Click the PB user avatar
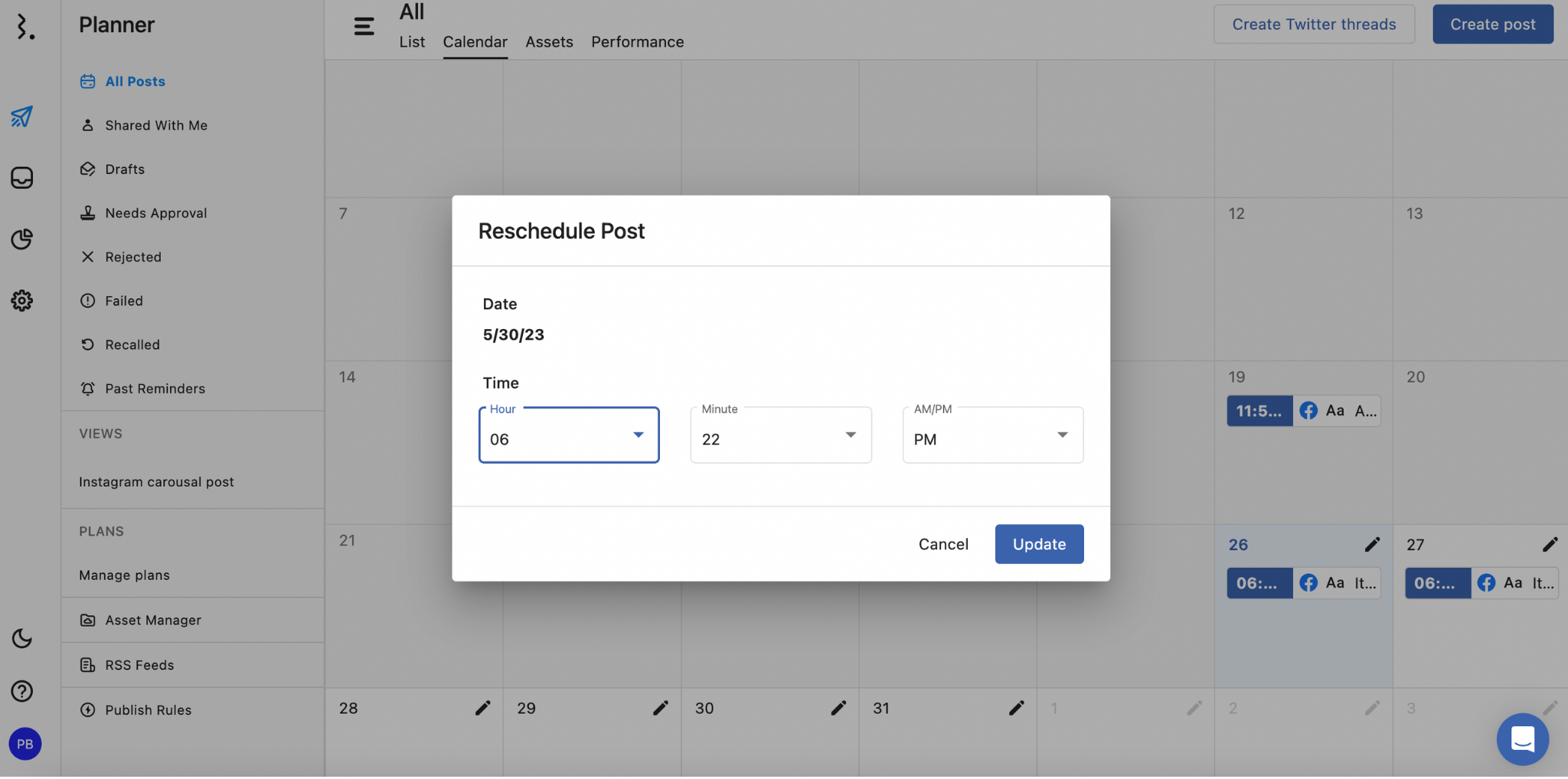The width and height of the screenshot is (1568, 779). (25, 745)
